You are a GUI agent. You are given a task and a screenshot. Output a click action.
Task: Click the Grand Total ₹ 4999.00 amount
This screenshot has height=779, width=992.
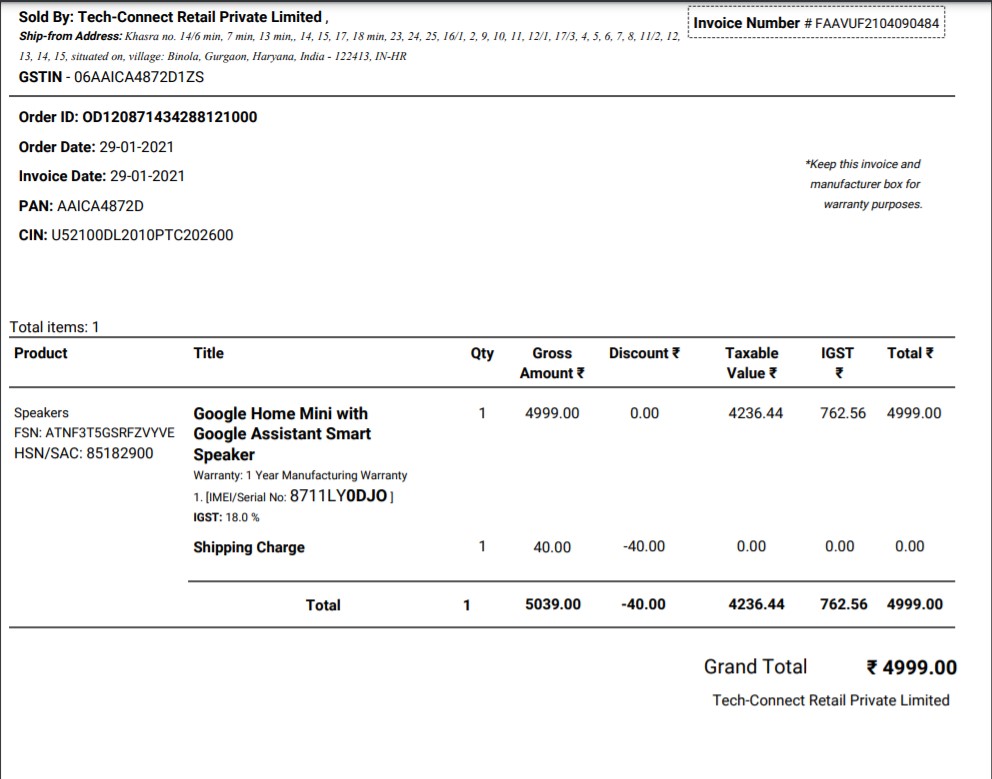click(911, 668)
